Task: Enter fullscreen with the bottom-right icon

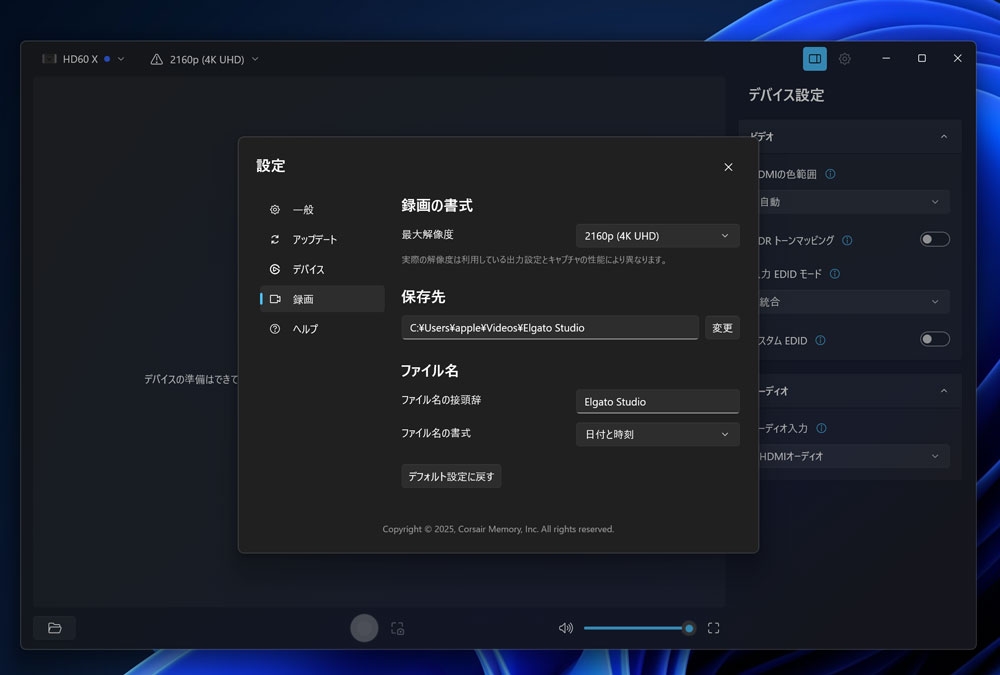Action: point(713,627)
